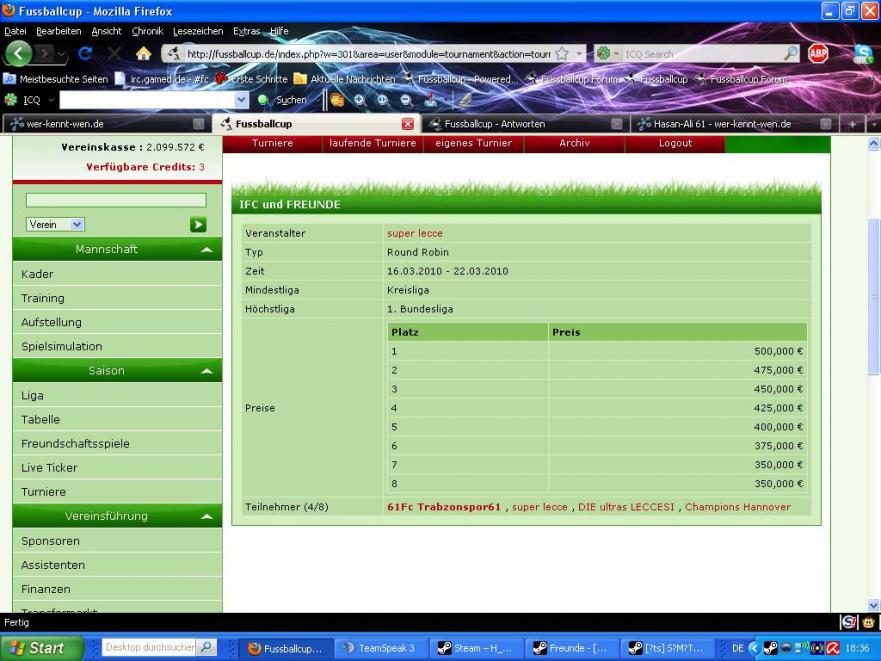881x661 pixels.
Task: Click the Champions Hannover participant link
Action: coord(737,507)
